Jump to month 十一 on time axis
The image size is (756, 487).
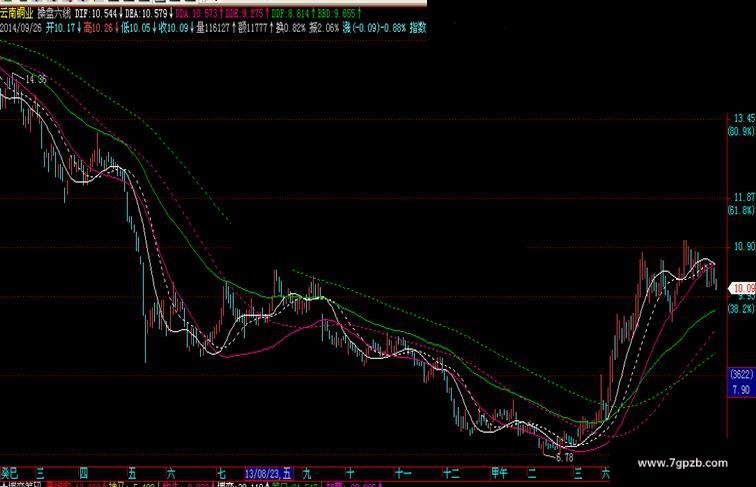coord(402,473)
